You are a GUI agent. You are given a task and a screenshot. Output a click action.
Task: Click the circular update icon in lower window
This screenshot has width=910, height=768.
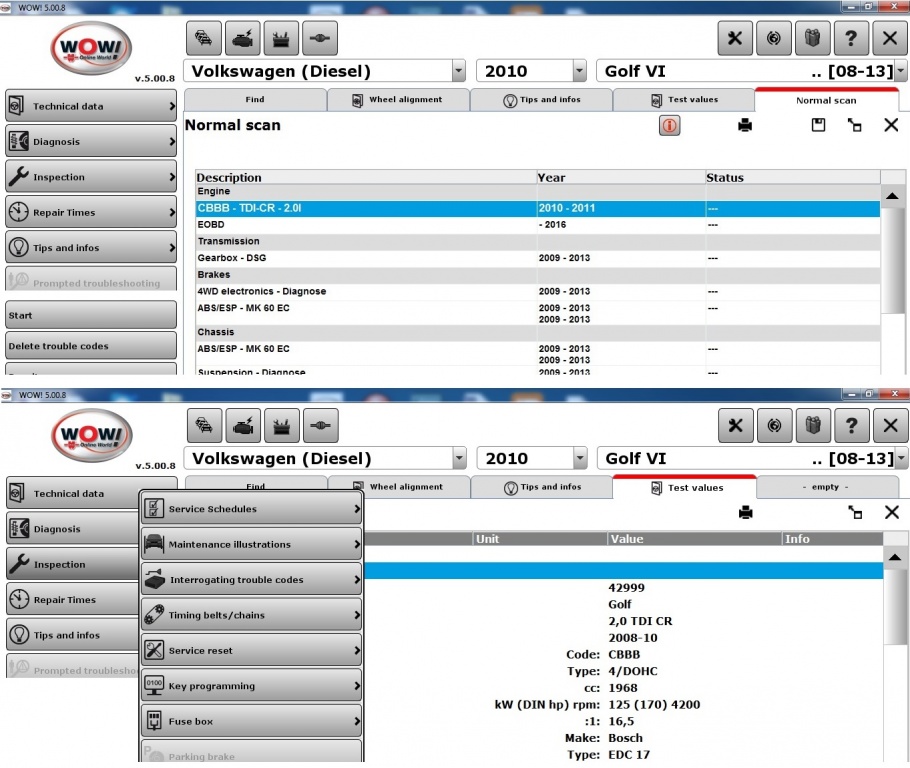774,426
